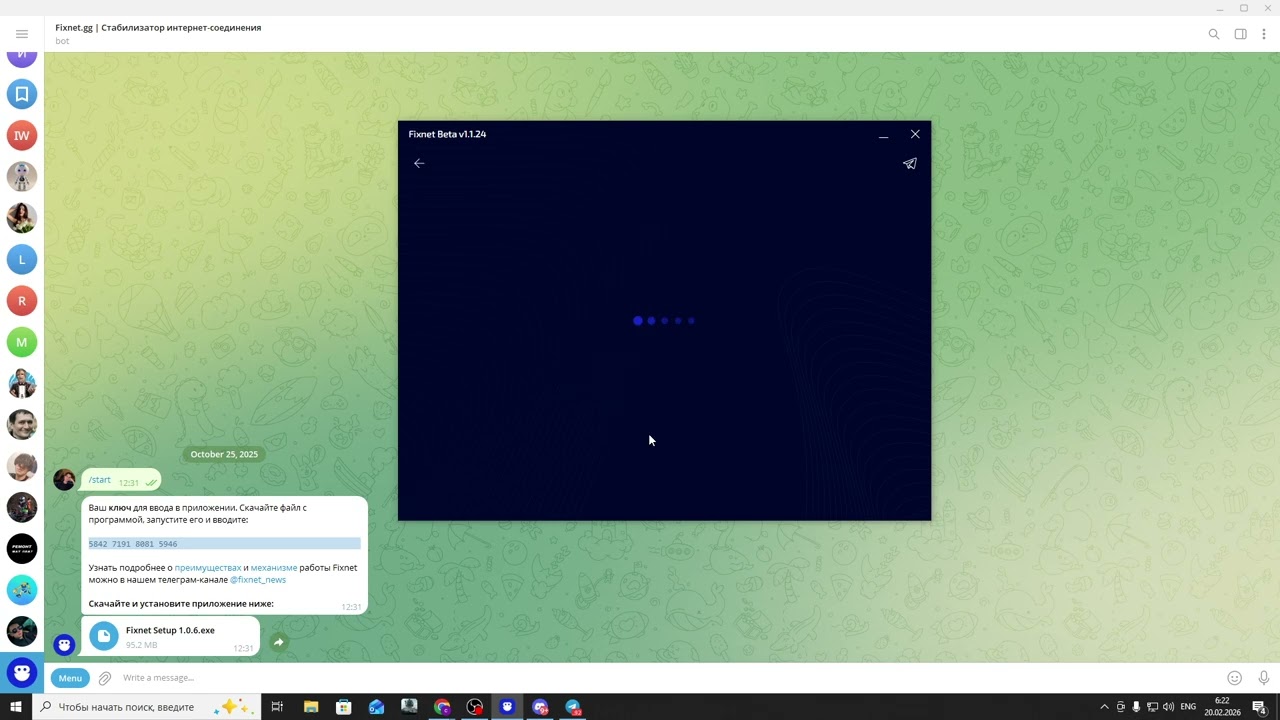
Task: Open the Windows Start menu
Action: click(16, 707)
